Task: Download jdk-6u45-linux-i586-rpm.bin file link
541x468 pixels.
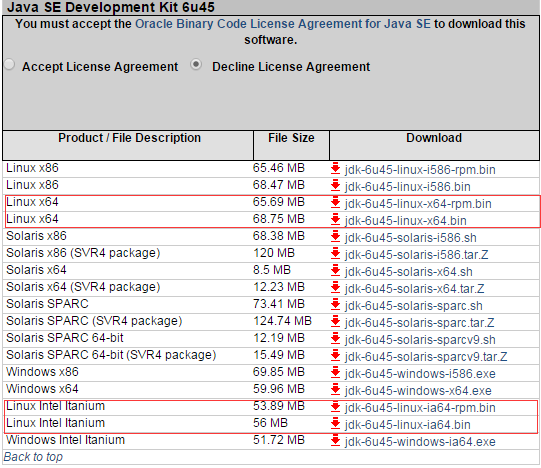Action: point(420,170)
